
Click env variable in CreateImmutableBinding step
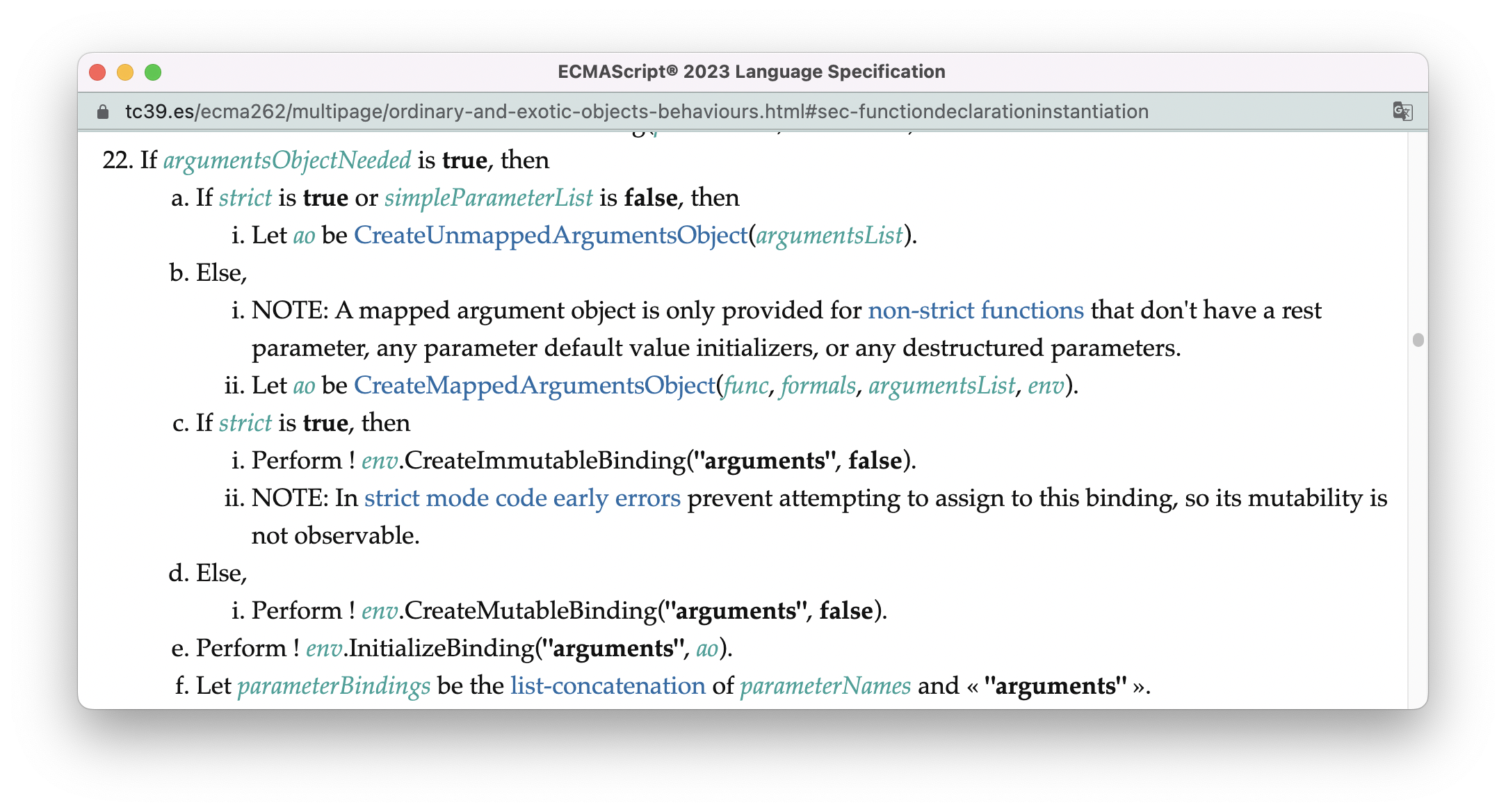pos(380,460)
